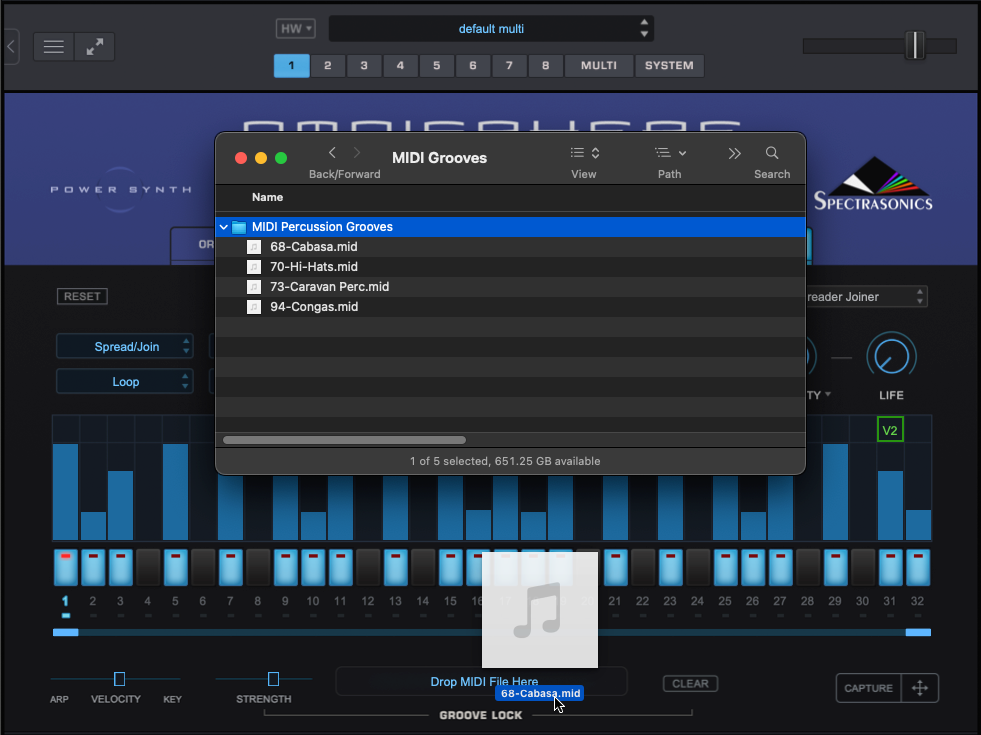Click the CAPTURE button

point(868,688)
